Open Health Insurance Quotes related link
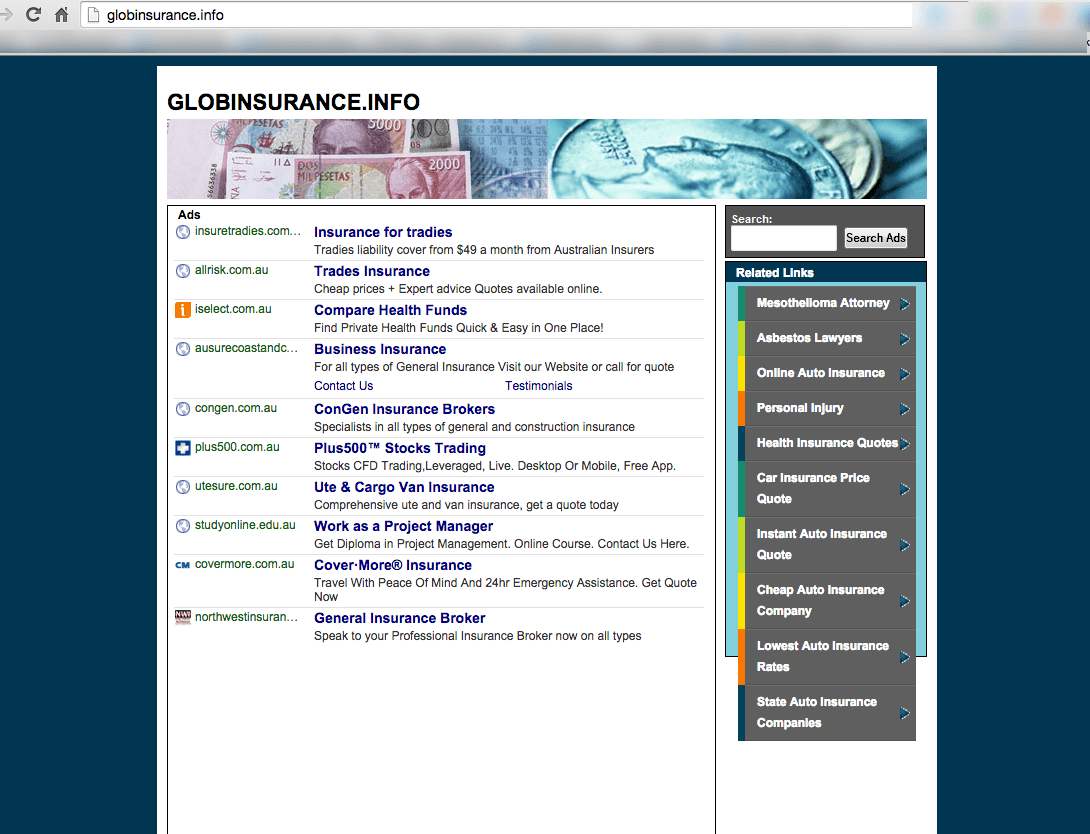The width and height of the screenshot is (1090, 834). (827, 443)
